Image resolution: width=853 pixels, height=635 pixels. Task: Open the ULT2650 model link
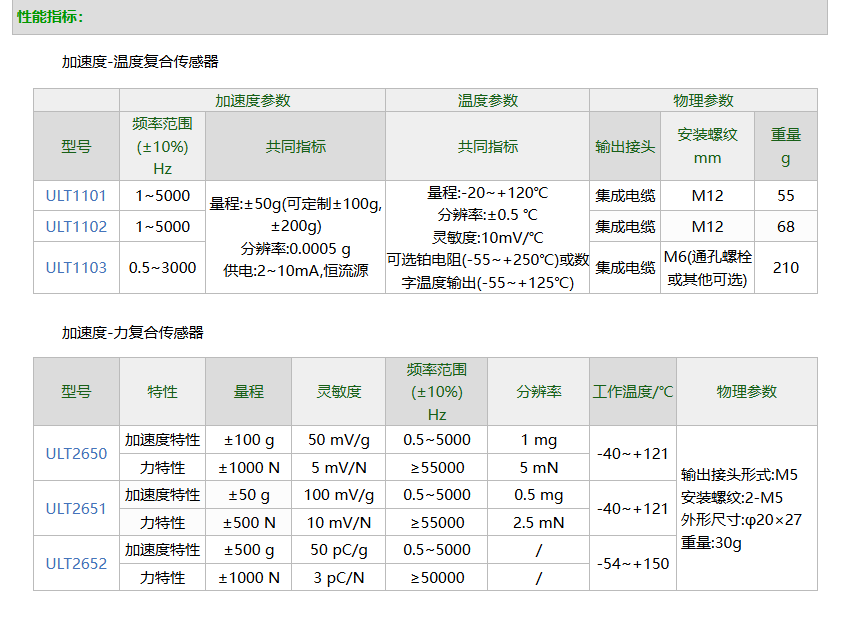tap(76, 454)
